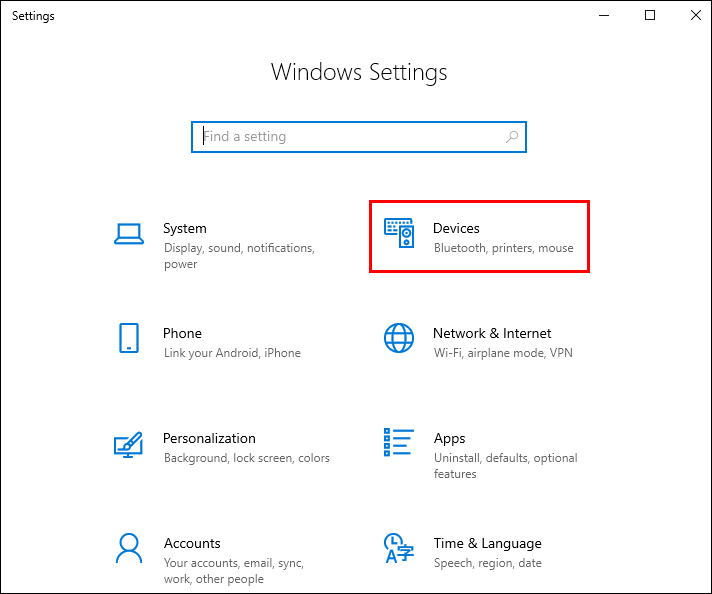This screenshot has height=594, width=712.
Task: Focus the Find a setting field
Action: 359,137
